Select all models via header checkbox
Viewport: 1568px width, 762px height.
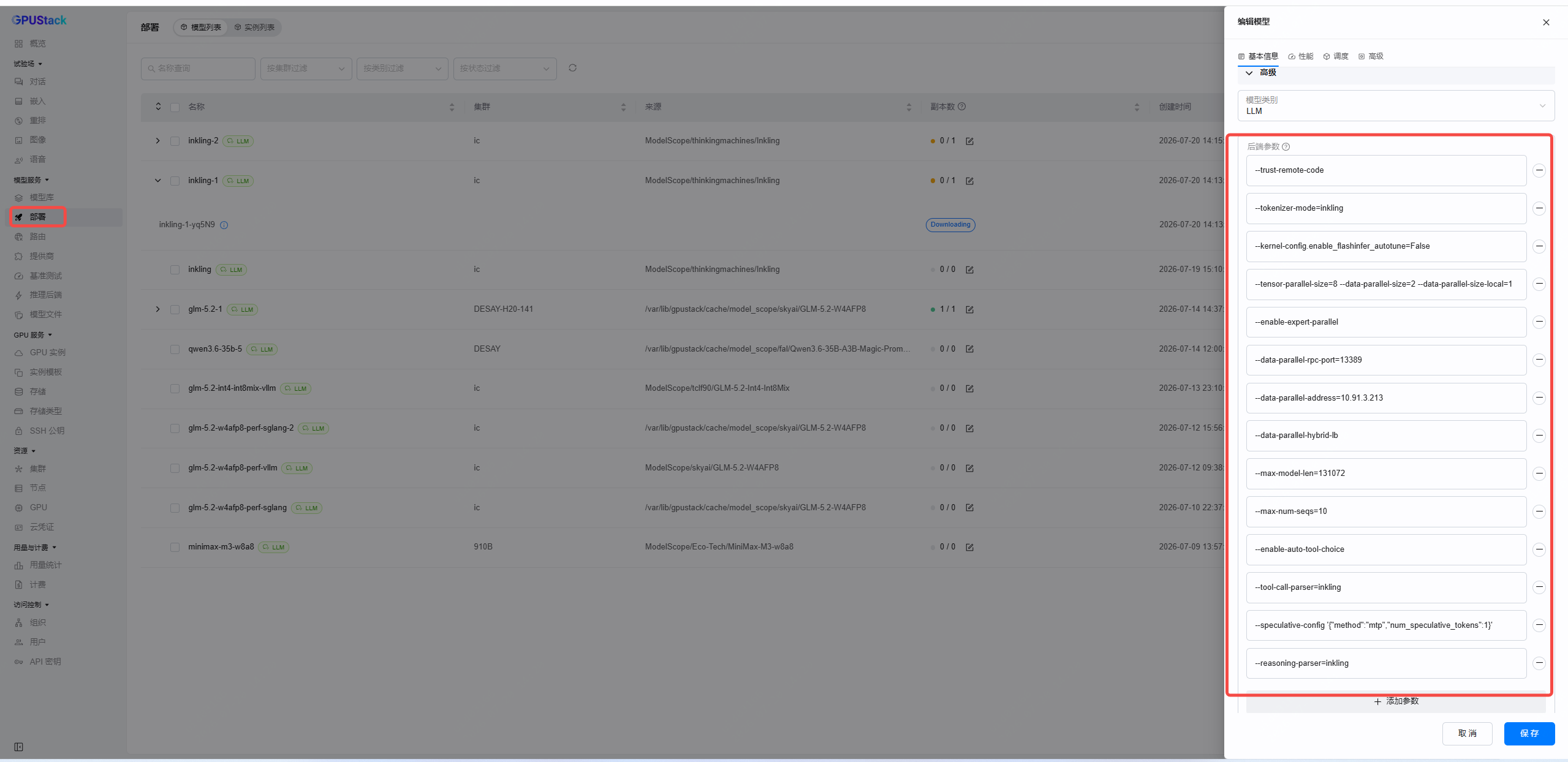coord(175,107)
